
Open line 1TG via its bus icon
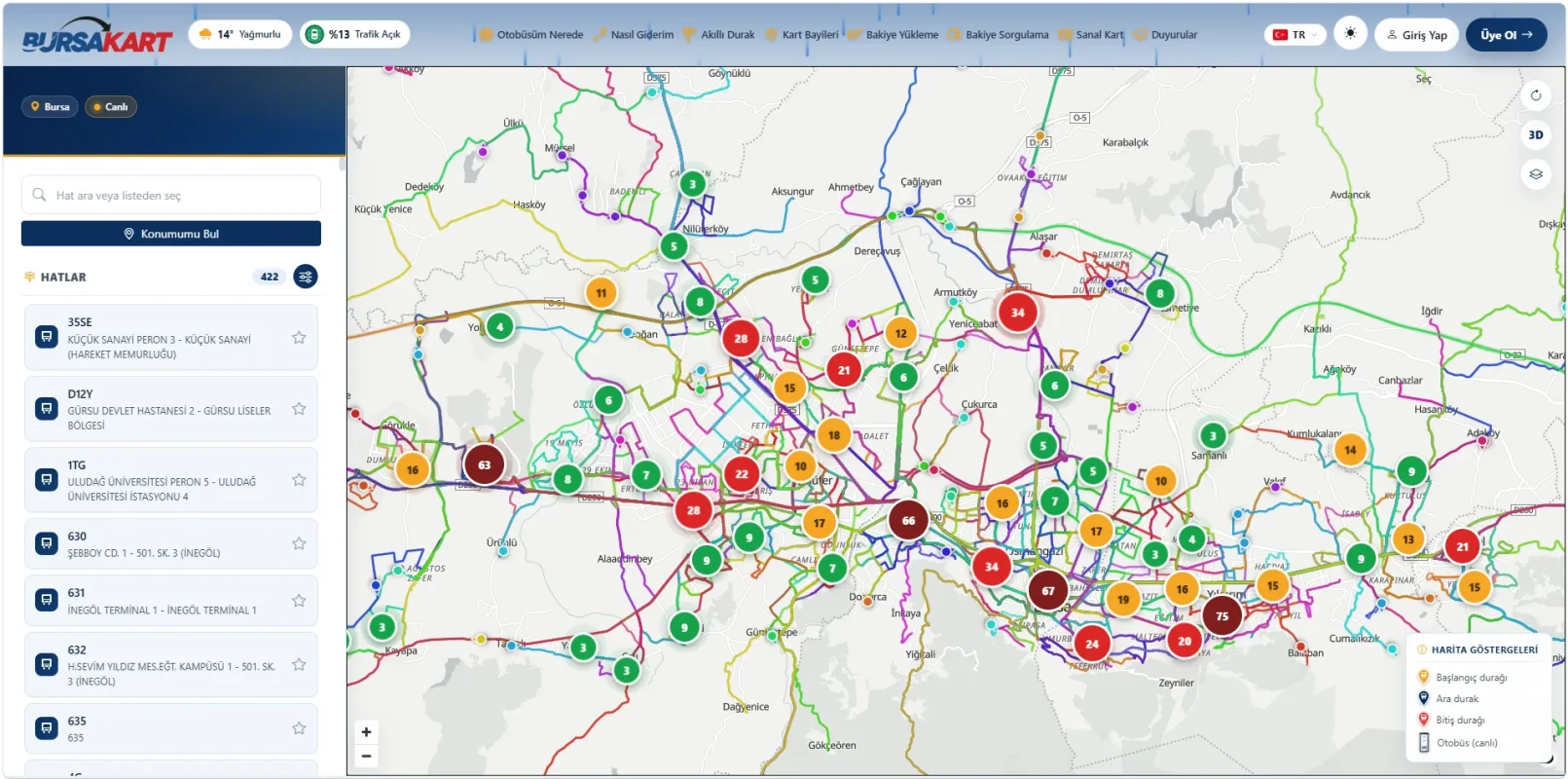point(46,480)
